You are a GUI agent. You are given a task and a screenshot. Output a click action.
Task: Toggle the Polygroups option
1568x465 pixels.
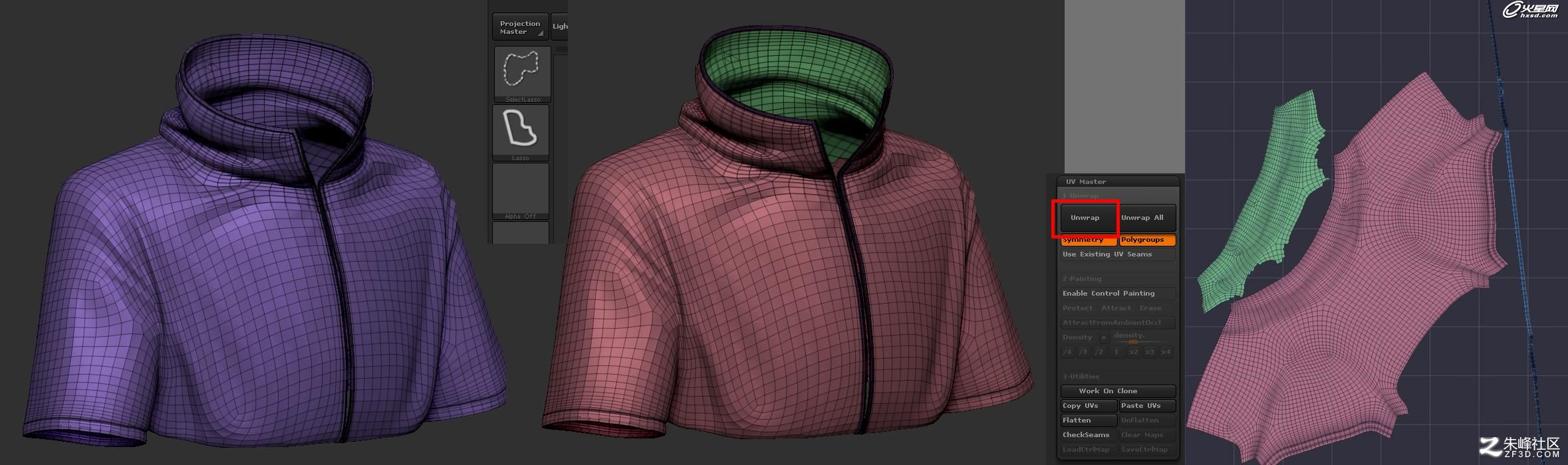1147,240
